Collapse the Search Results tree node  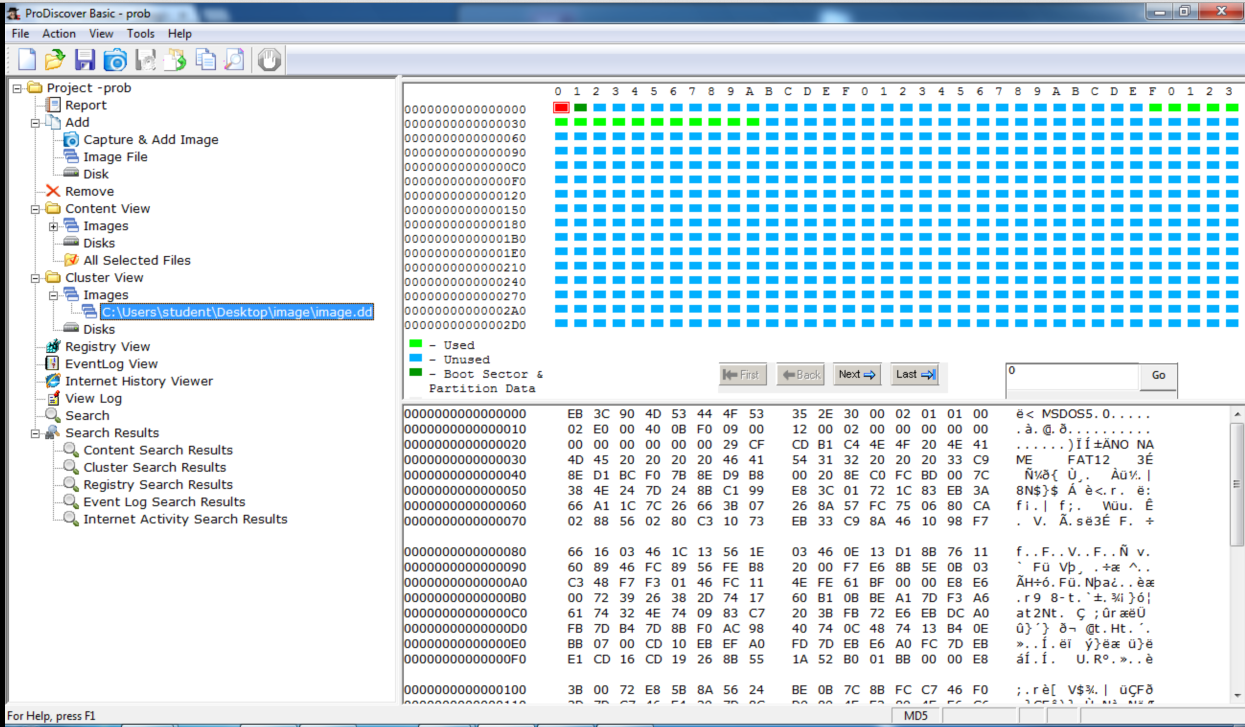click(35, 433)
